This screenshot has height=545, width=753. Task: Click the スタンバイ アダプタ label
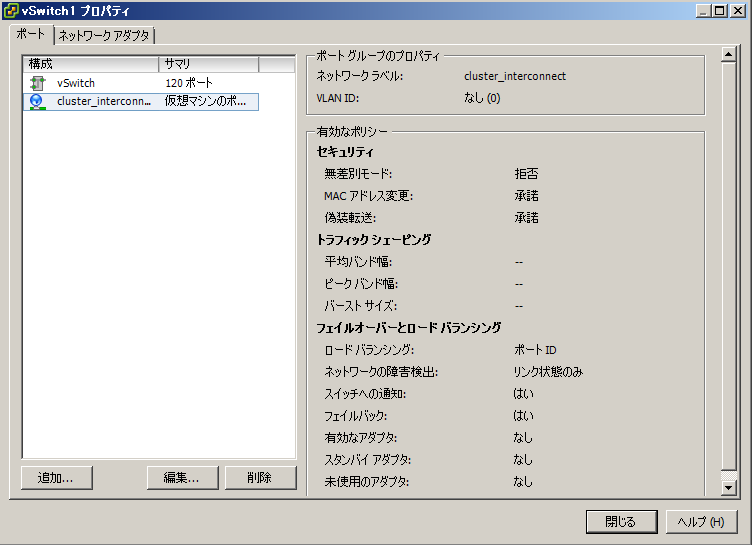367,460
